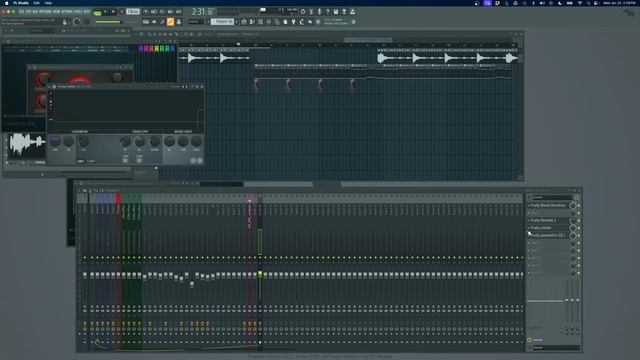Click the save project toolbar icon
The width and height of the screenshot is (640, 360).
(336, 11)
